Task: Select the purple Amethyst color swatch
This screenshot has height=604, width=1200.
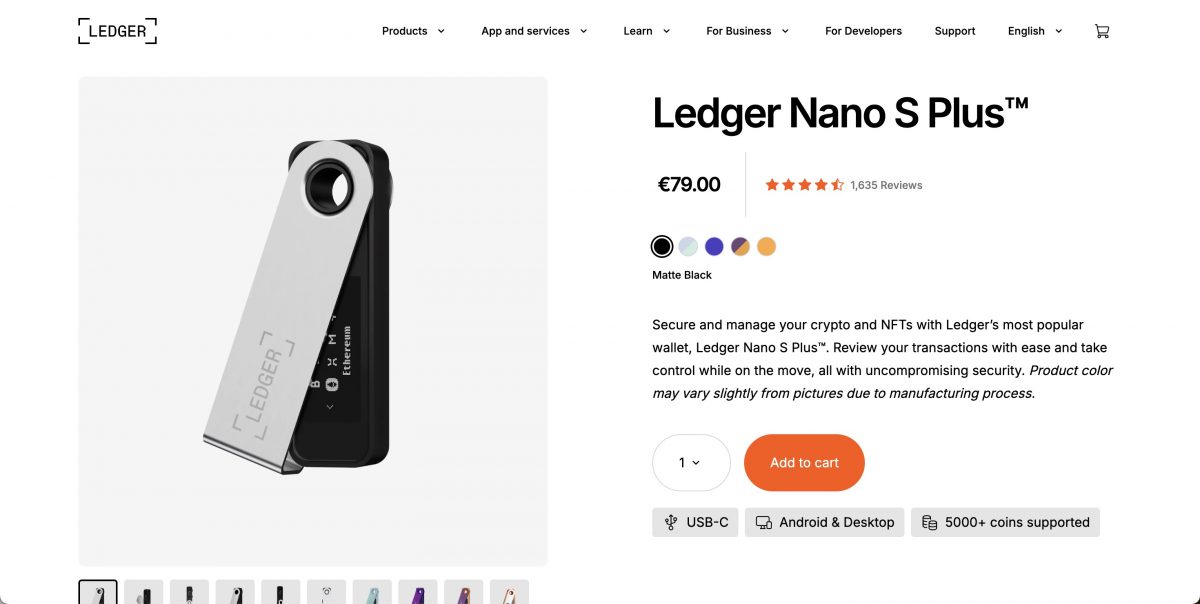Action: coord(715,246)
